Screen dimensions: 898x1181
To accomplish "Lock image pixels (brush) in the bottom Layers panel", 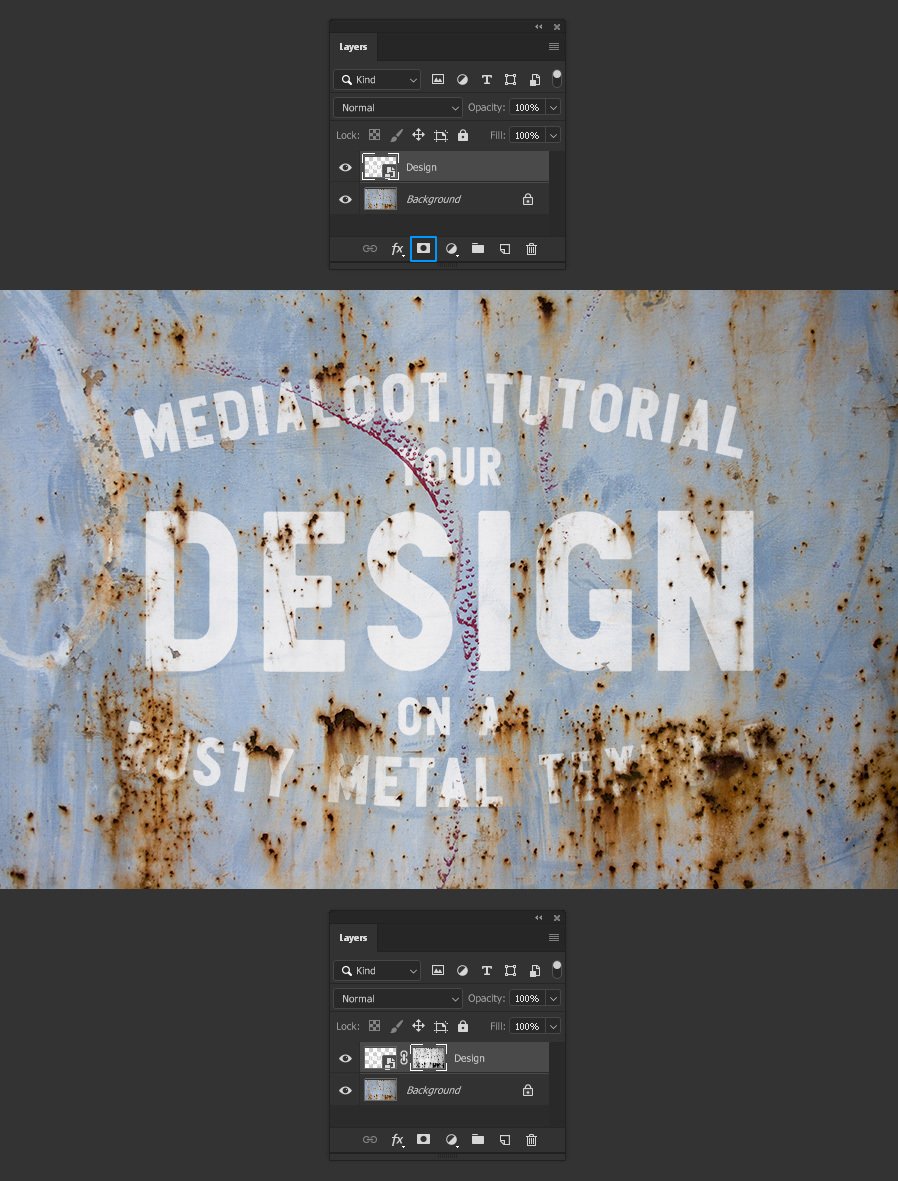I will (396, 1027).
